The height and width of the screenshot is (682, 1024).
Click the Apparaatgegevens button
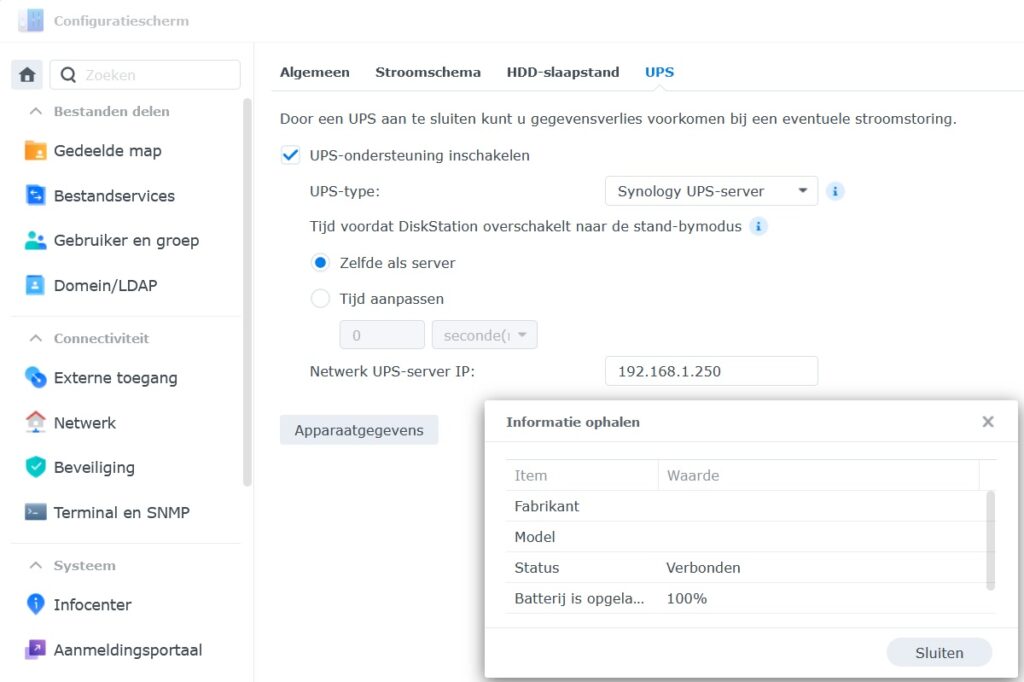[359, 431]
